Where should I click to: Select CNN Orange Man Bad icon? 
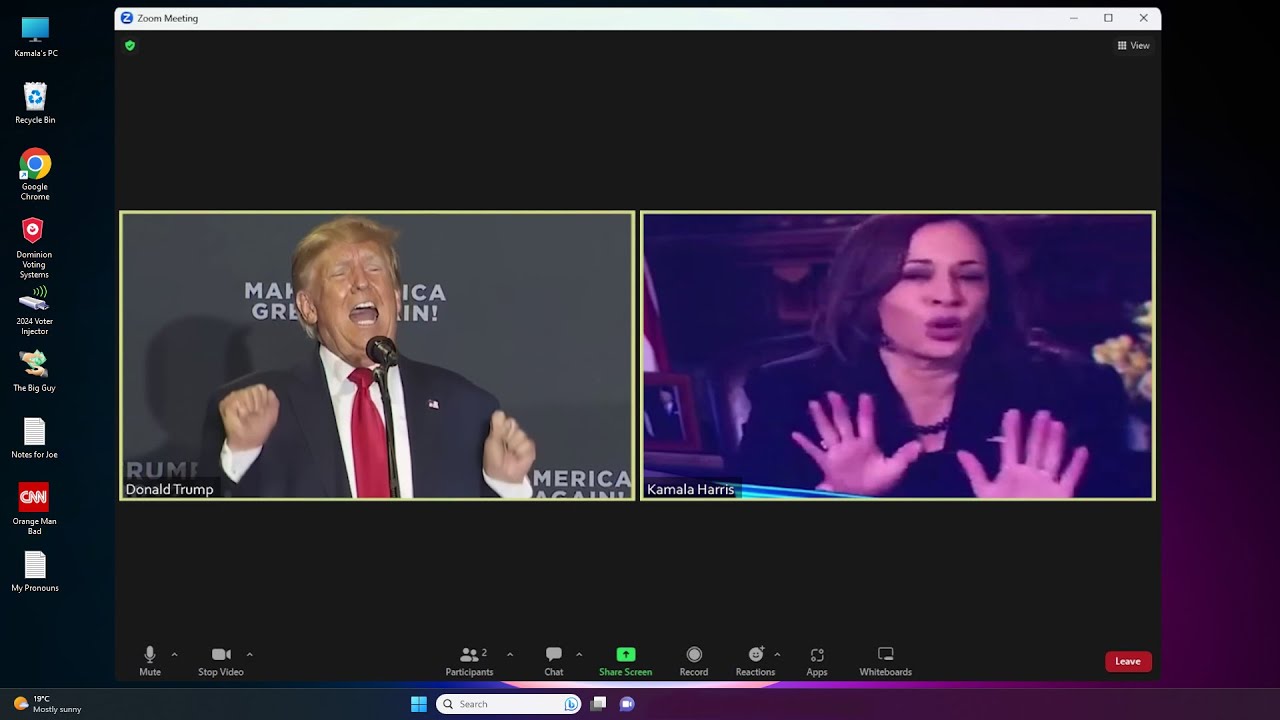point(34,509)
